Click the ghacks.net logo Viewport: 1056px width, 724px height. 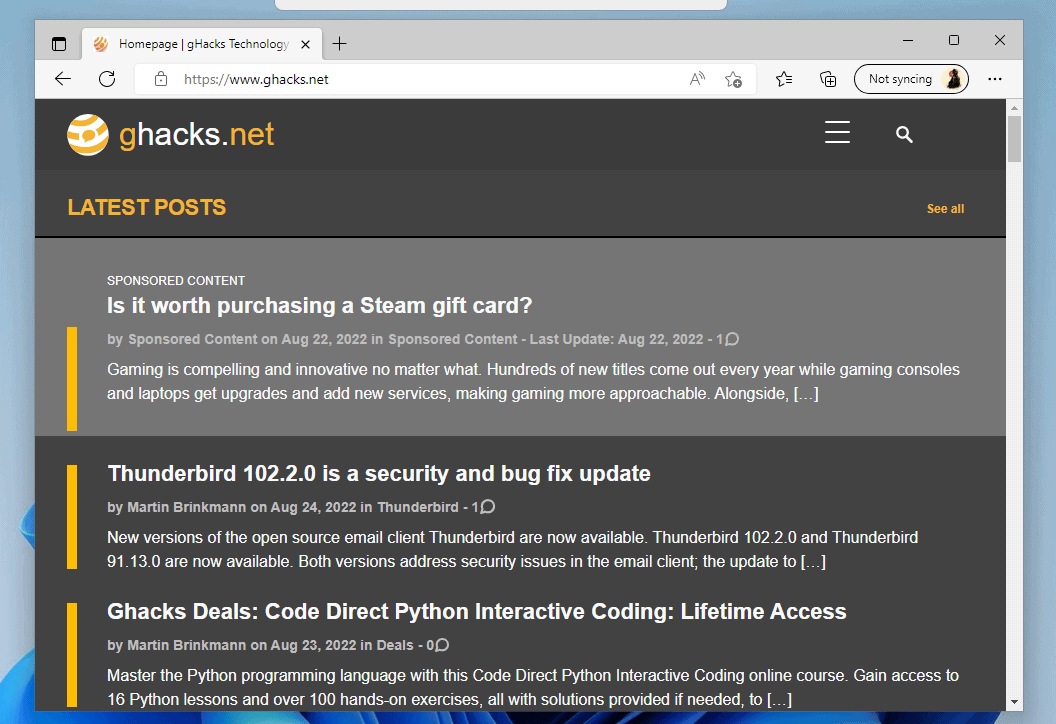tap(171, 134)
